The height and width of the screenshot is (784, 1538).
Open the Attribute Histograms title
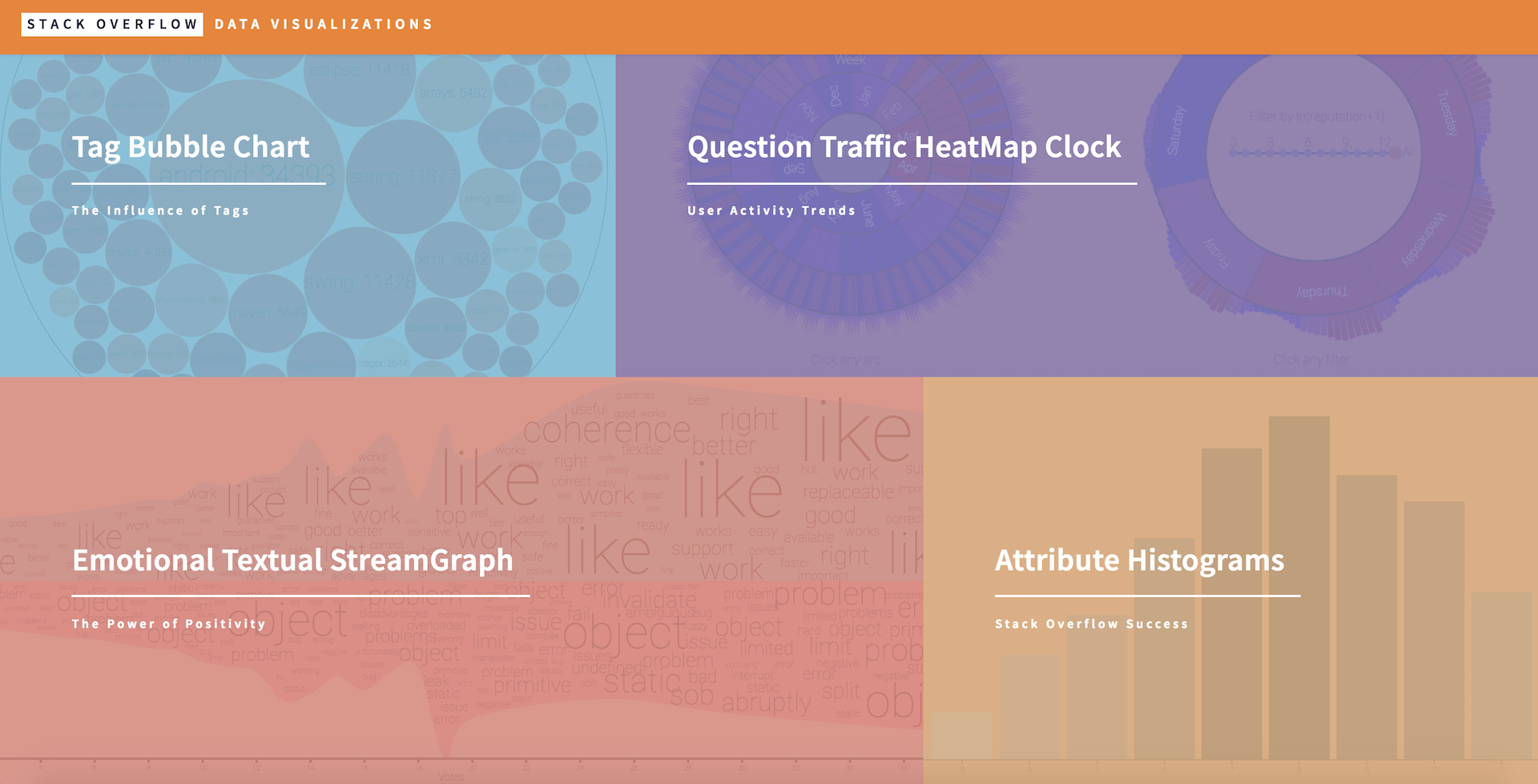(x=1139, y=560)
